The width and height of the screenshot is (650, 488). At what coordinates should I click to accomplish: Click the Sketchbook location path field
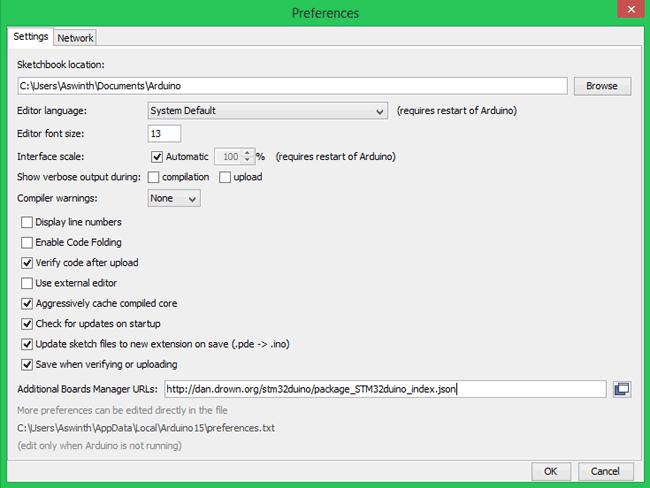coord(291,86)
